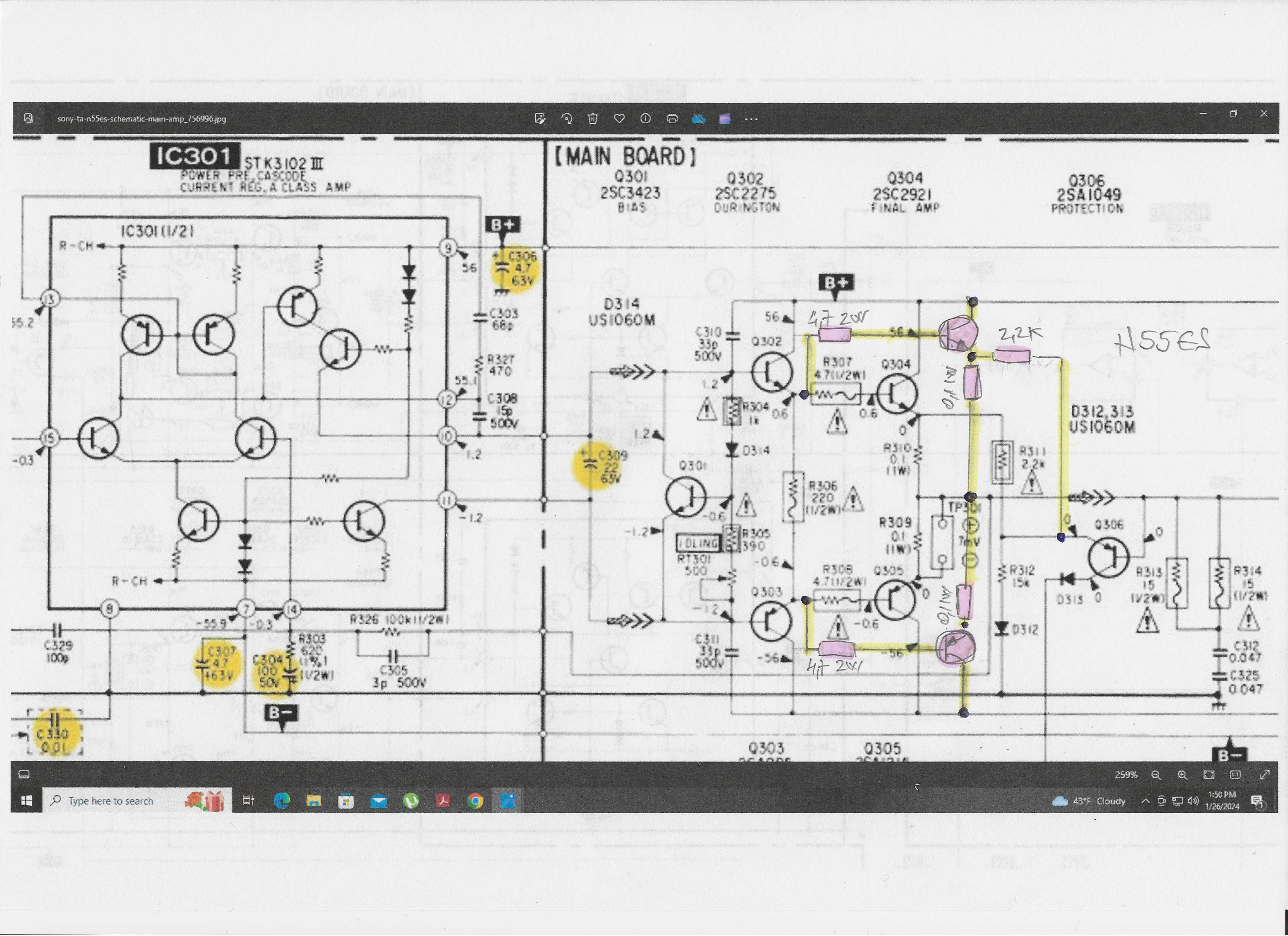Click the R326 100k resistor label
The width and height of the screenshot is (1288, 936).
(x=399, y=619)
